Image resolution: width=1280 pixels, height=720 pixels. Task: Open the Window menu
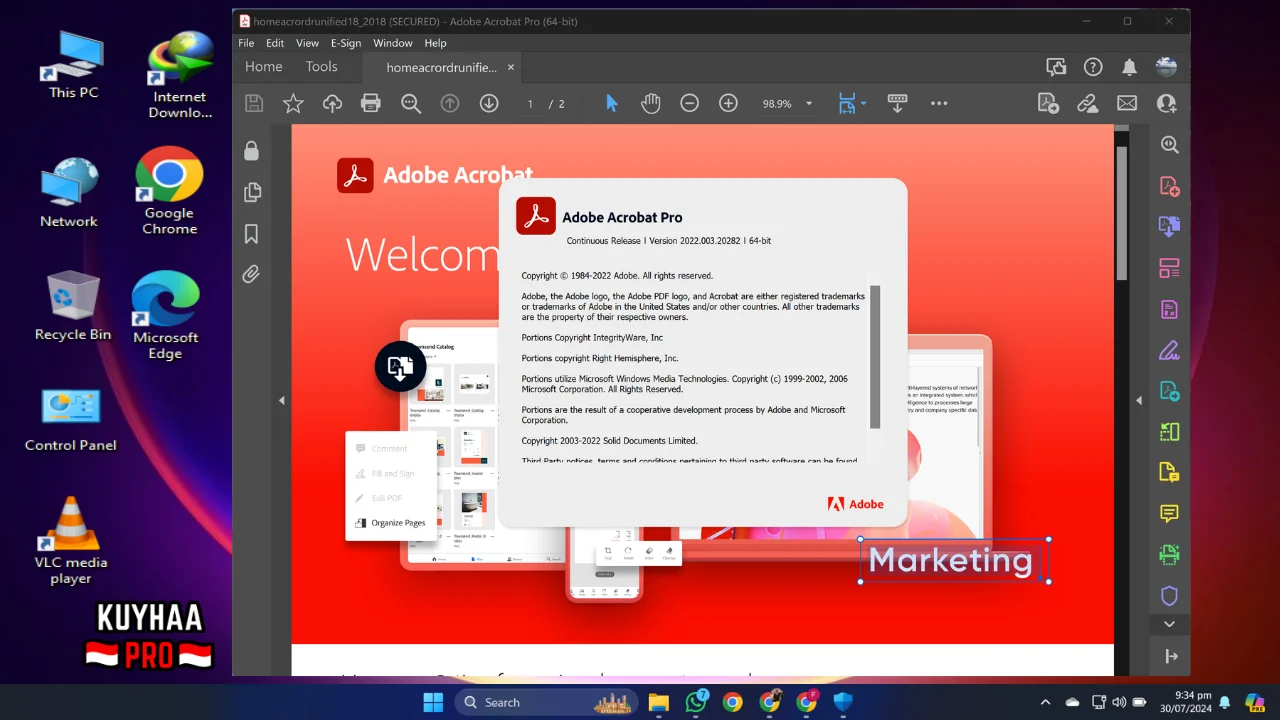pos(393,43)
